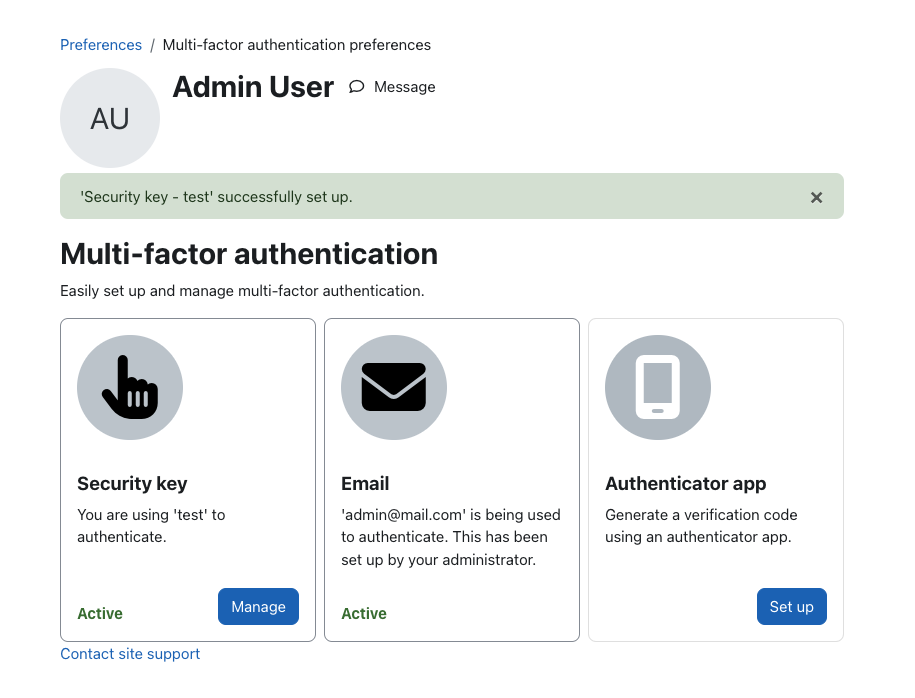Click the Multi-factor authentication heading
915x698 pixels.
[x=249, y=254]
